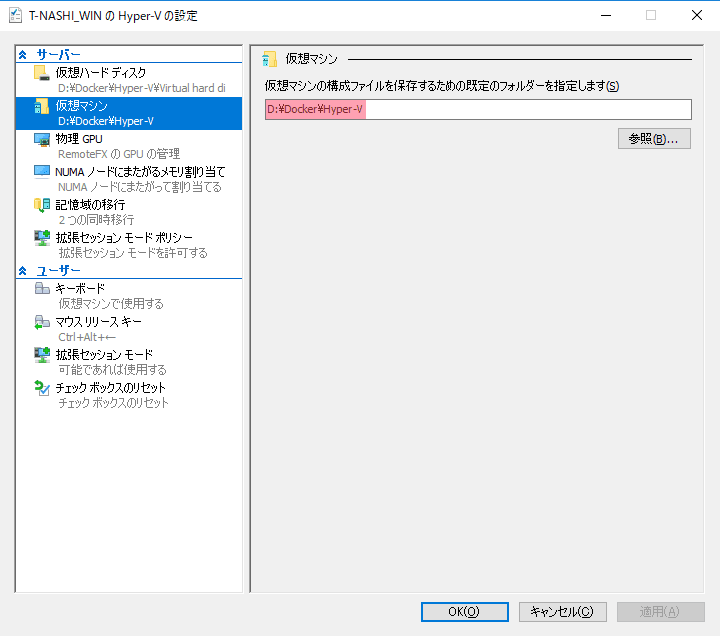
Task: Collapse the サーバー section
Action: (22, 55)
